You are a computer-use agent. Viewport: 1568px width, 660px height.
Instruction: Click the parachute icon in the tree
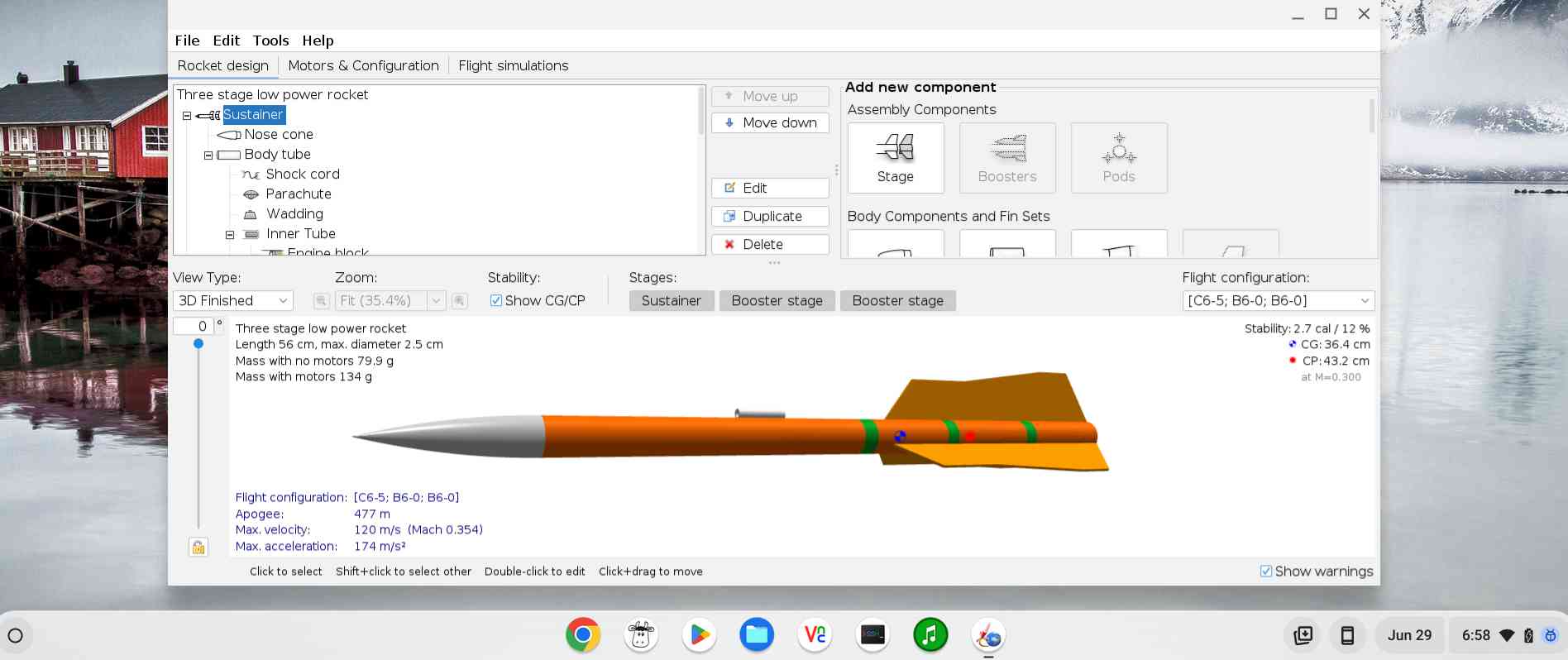point(251,194)
